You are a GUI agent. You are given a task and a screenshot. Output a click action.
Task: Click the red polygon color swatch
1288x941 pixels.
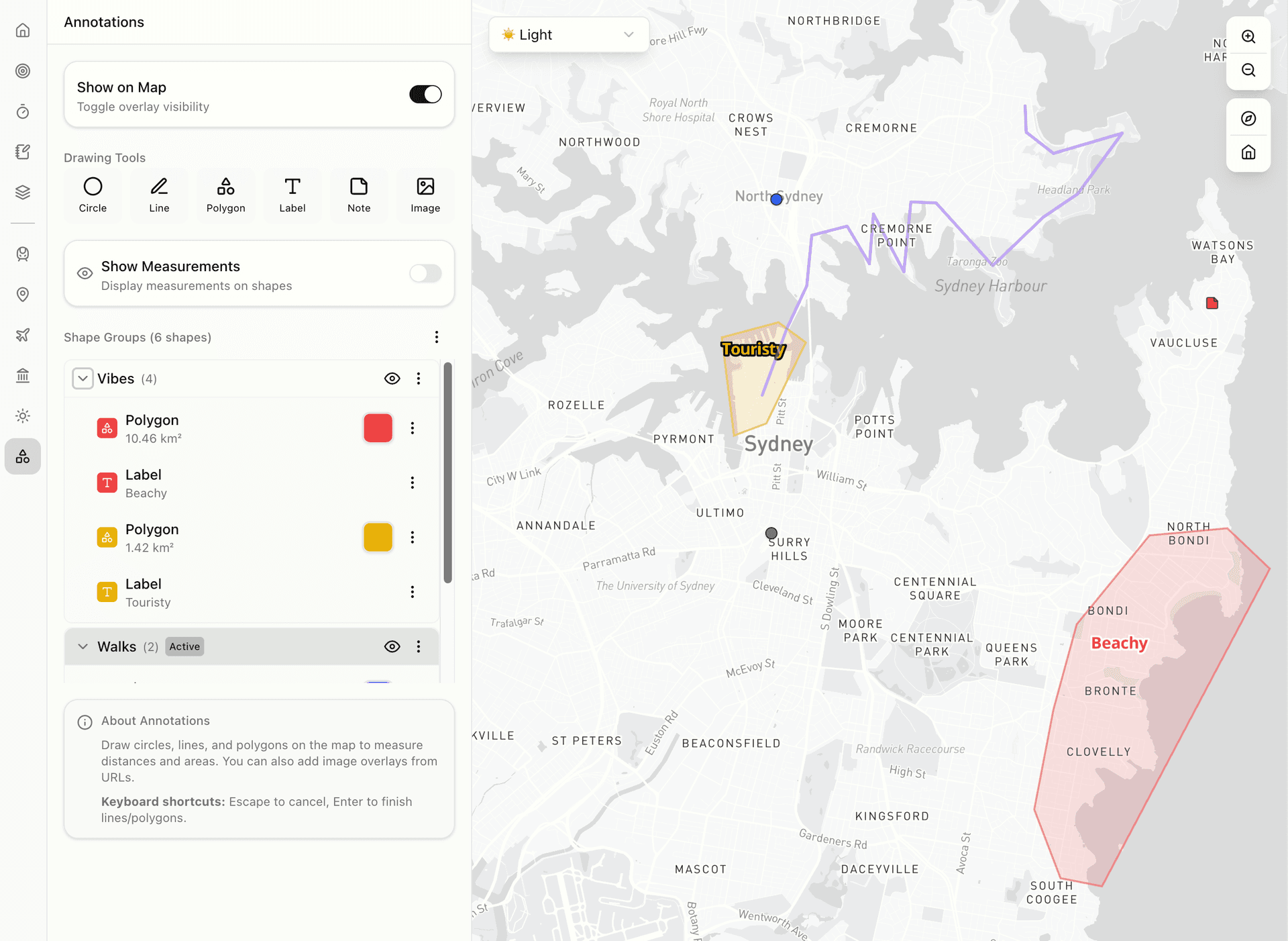[x=378, y=428]
